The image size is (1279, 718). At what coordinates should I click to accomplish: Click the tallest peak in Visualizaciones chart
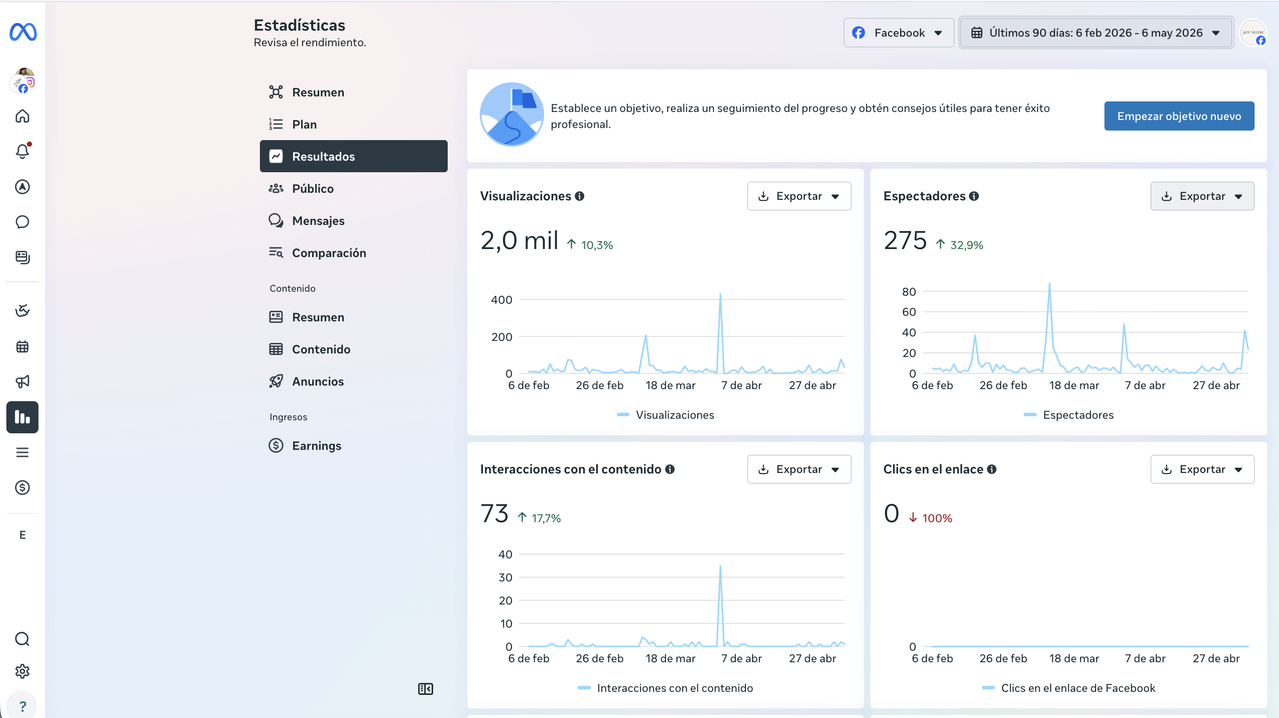point(720,296)
